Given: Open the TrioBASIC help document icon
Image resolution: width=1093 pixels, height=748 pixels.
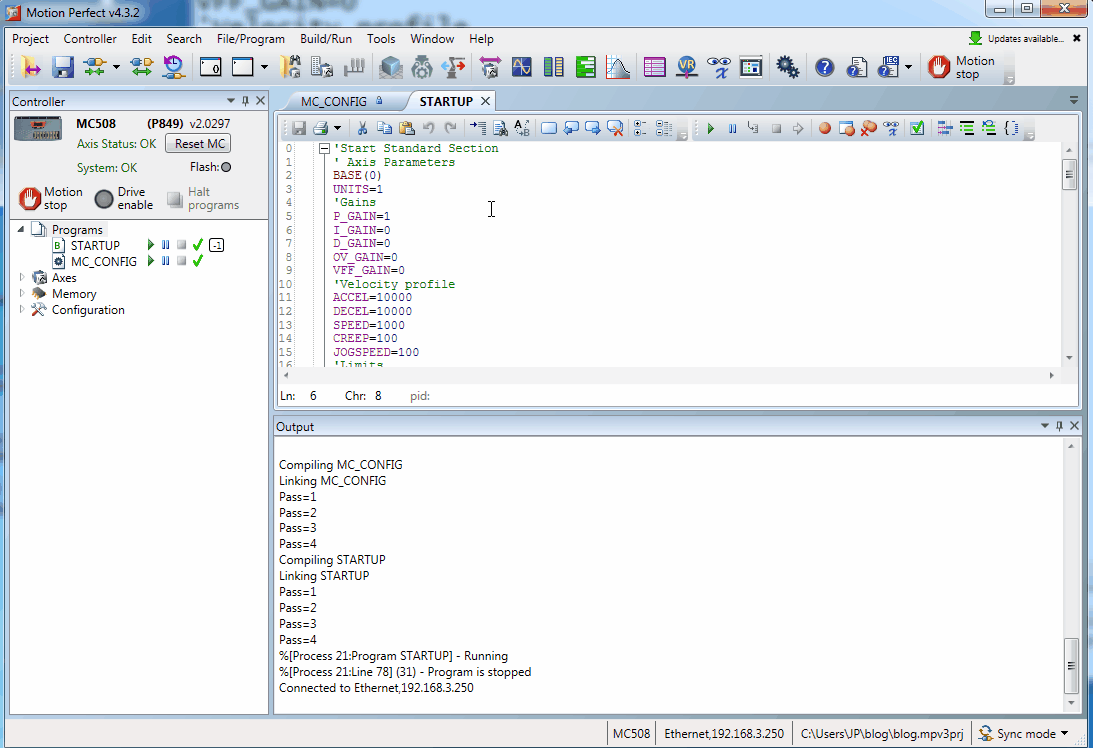Looking at the screenshot, I should coord(857,67).
